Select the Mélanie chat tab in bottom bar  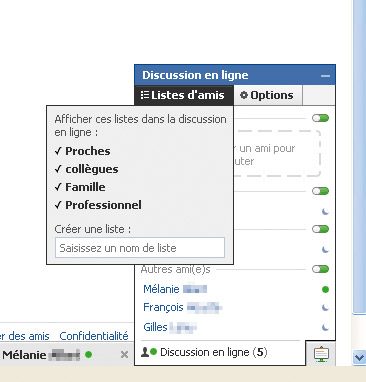[x=66, y=355]
